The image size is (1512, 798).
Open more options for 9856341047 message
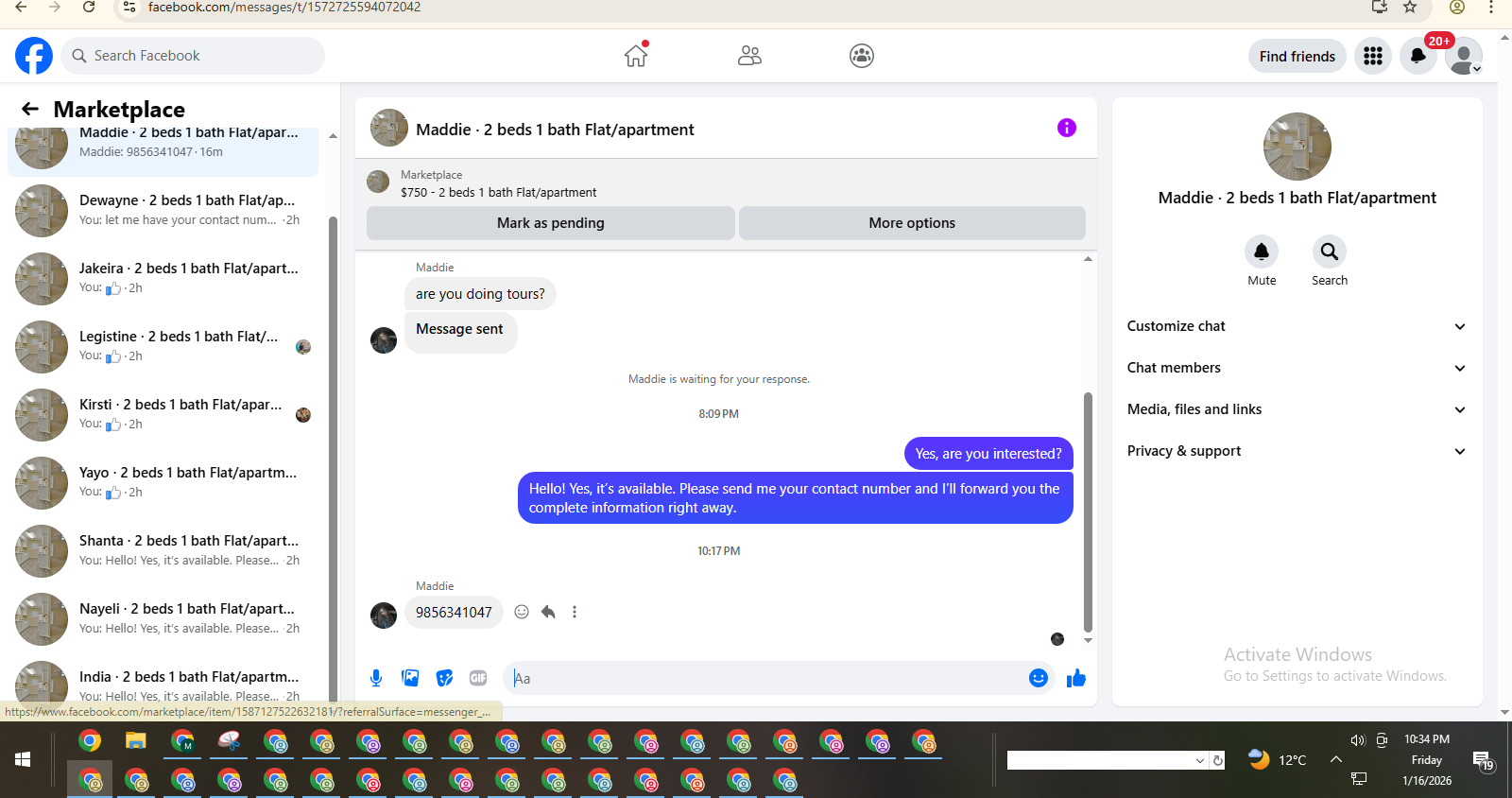tap(575, 612)
